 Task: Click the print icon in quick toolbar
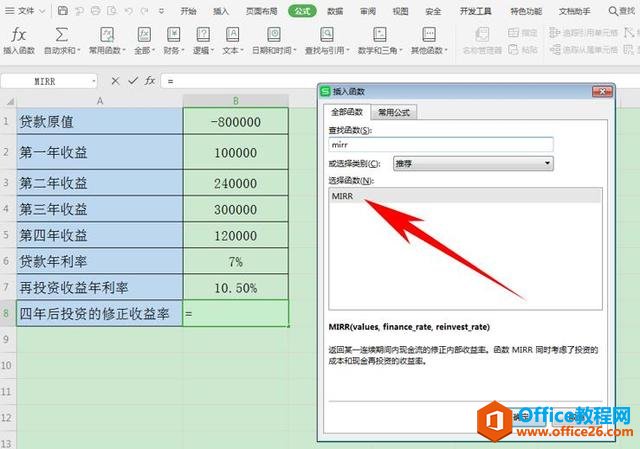(96, 11)
